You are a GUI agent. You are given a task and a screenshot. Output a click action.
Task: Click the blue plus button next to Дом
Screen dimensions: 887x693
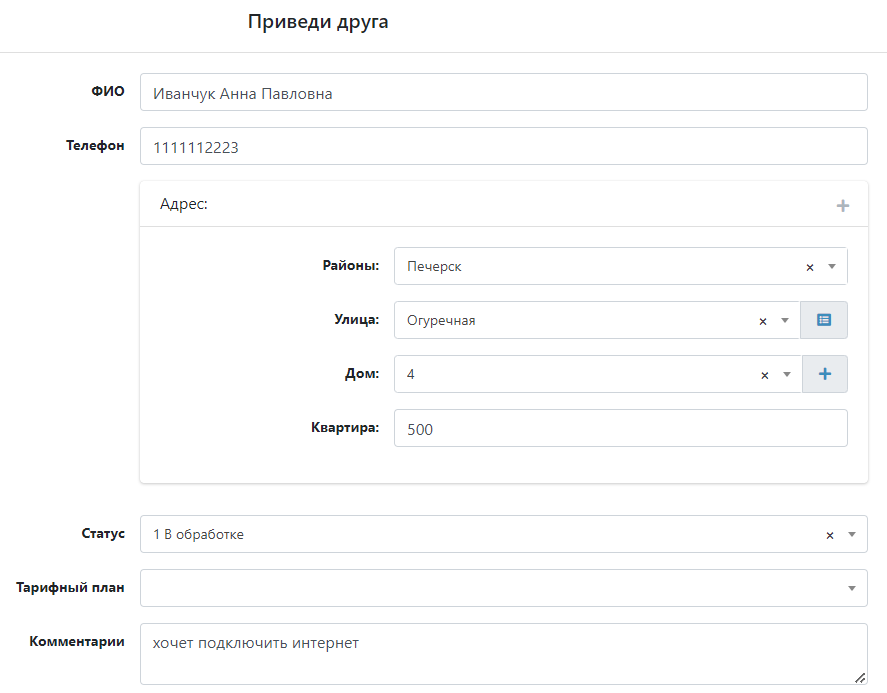[x=825, y=374]
